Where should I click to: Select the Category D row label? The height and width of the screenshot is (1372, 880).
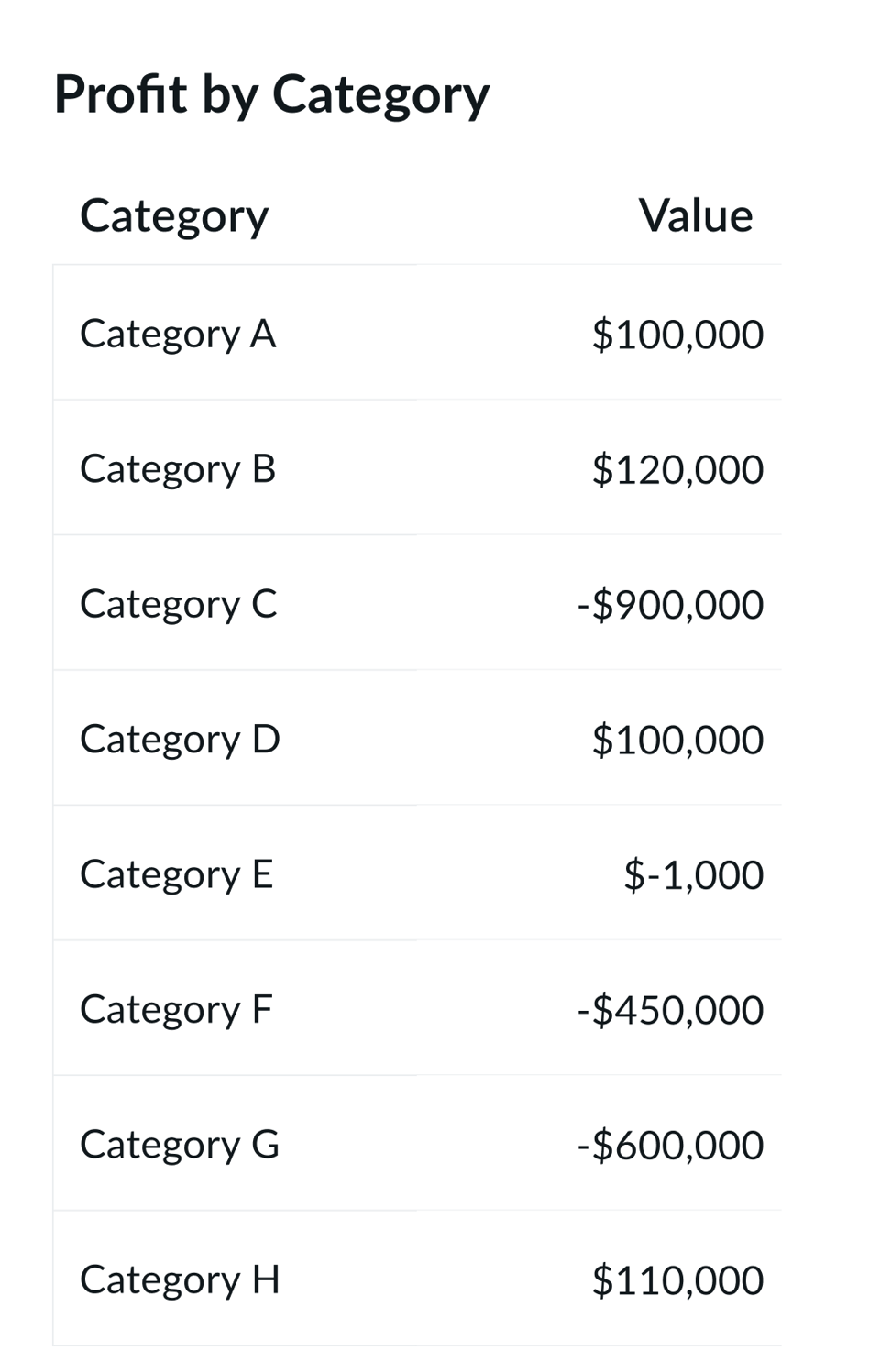180,739
